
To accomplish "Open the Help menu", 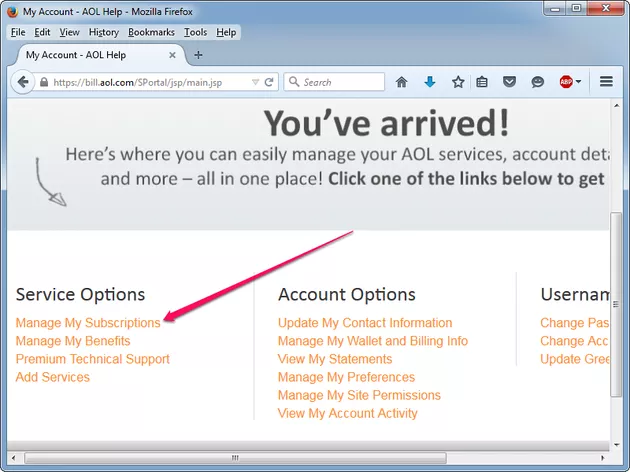I will 226,32.
